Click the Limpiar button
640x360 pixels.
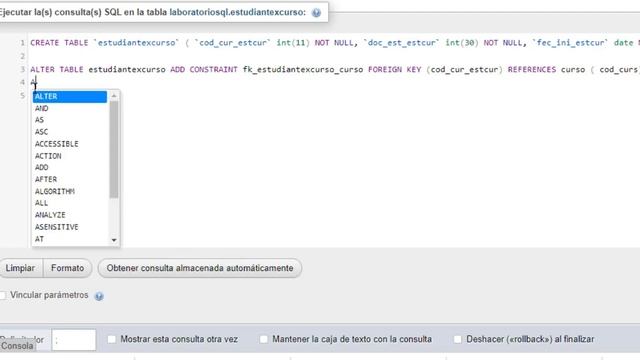[x=20, y=268]
